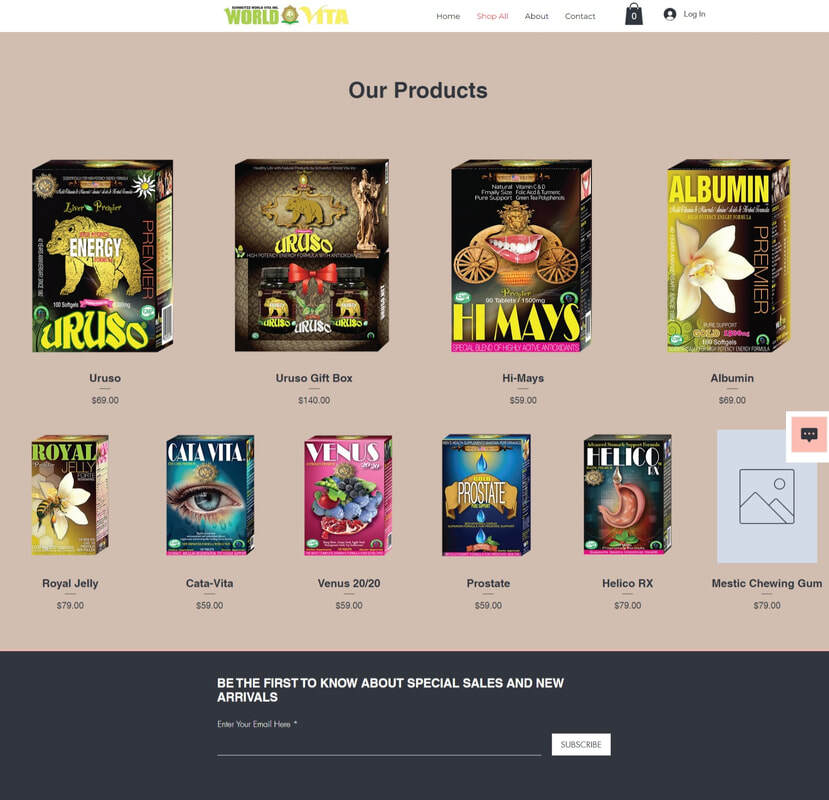Click the user avatar login icon
The image size is (829, 800).
670,14
